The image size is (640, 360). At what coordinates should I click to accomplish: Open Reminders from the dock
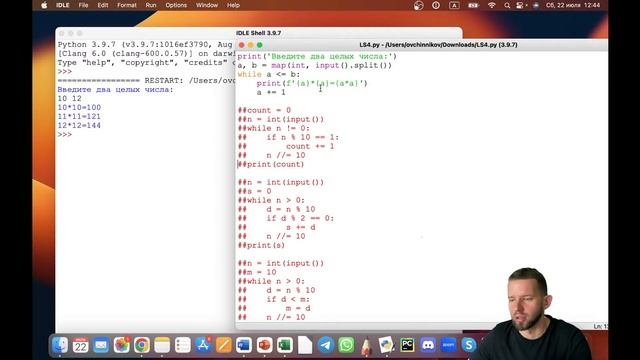click(182, 345)
